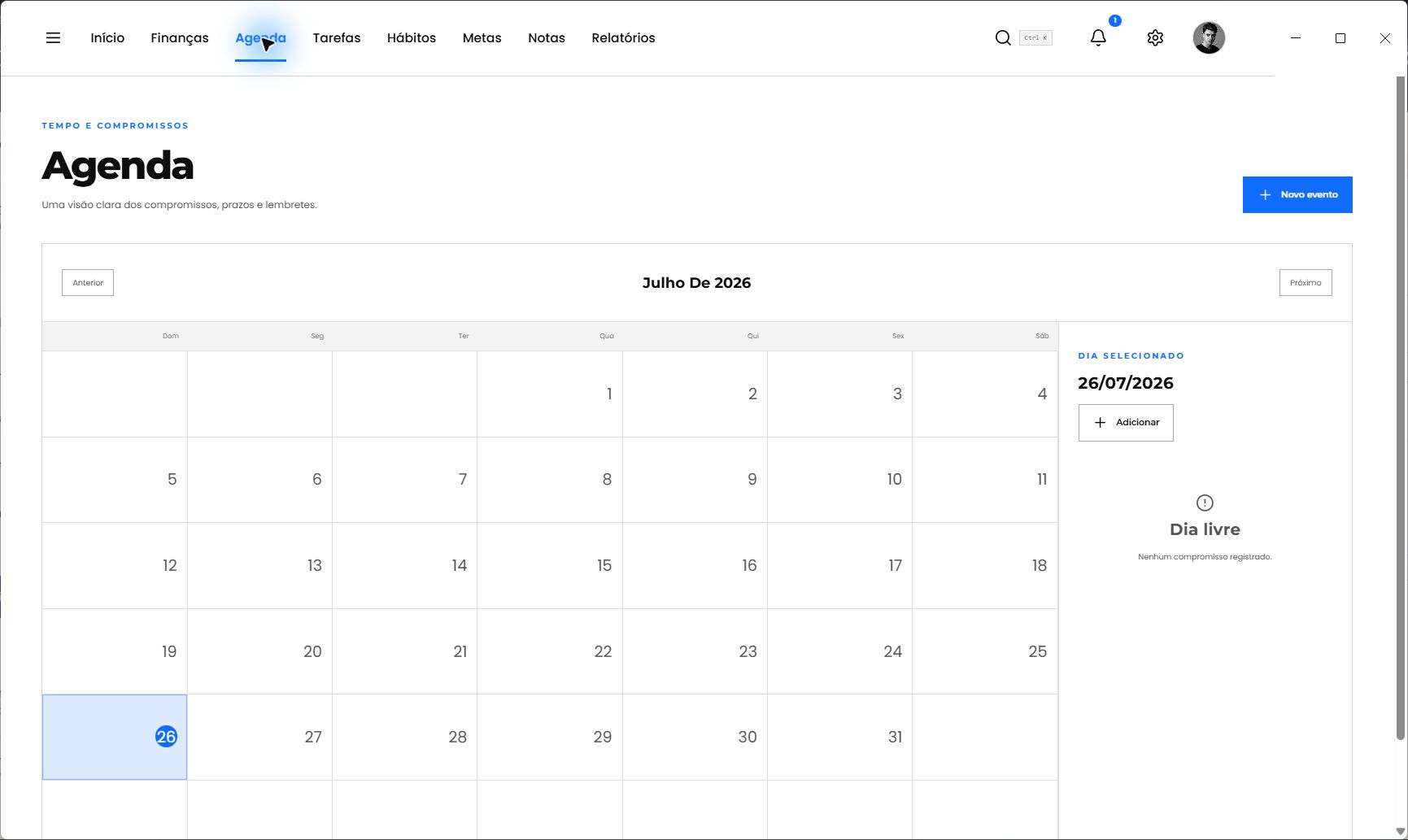This screenshot has width=1408, height=840.
Task: Select day 9 in the calendar
Action: (x=695, y=480)
